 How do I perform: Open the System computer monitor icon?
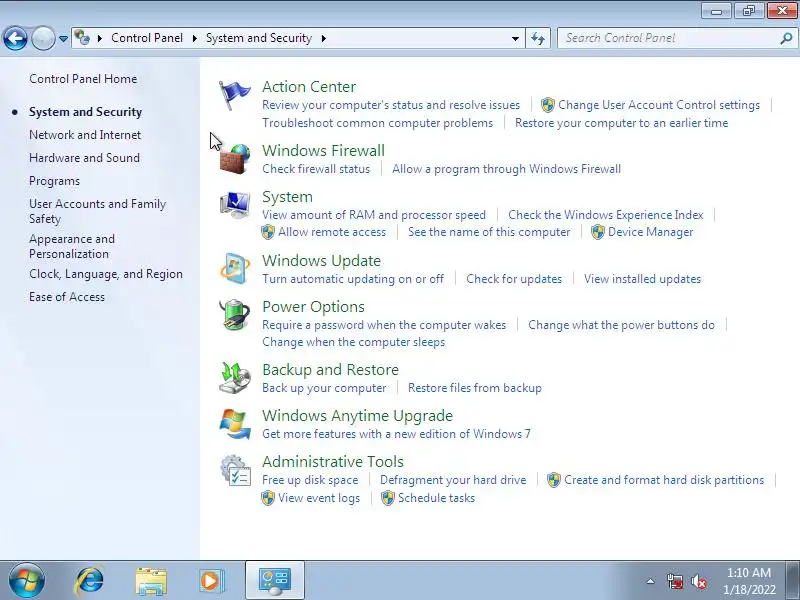[235, 205]
